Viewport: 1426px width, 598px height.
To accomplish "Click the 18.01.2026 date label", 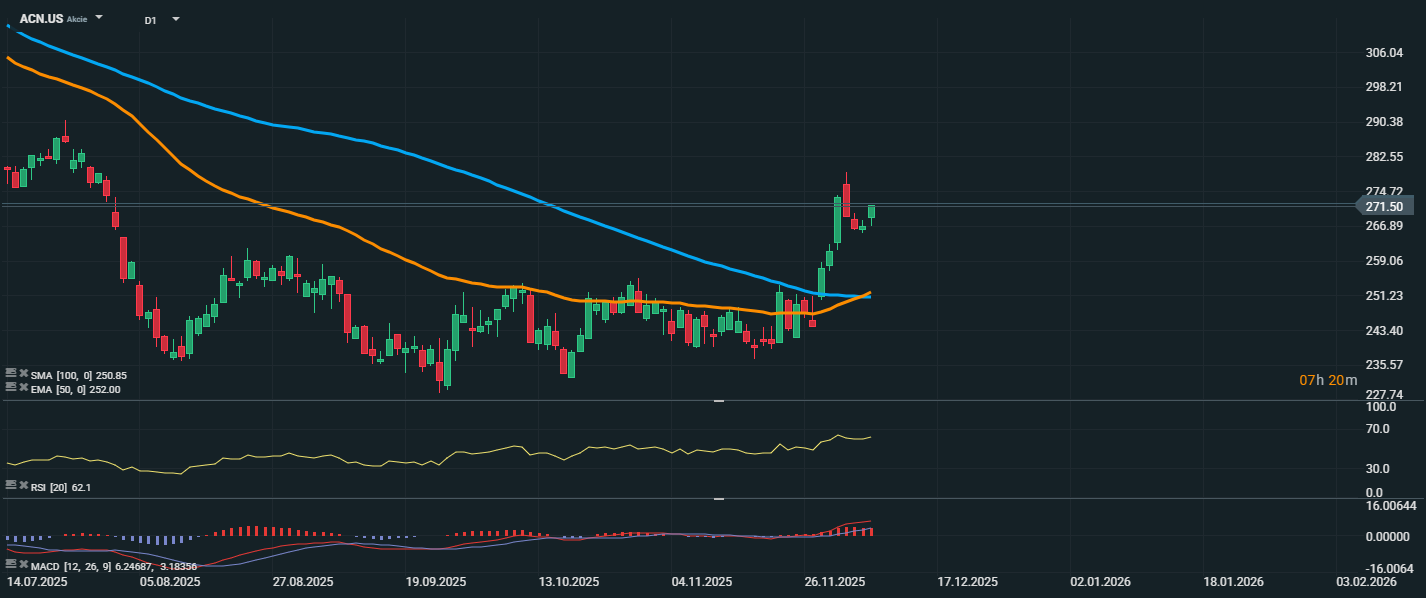I will coord(1233,582).
